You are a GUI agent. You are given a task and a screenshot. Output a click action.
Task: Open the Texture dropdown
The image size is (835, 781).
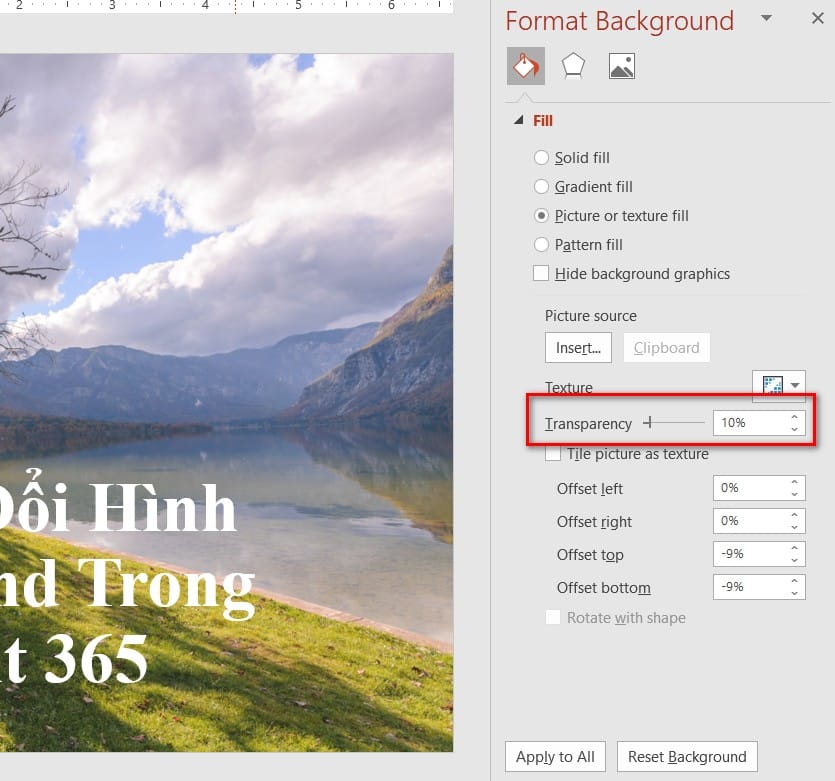794,383
